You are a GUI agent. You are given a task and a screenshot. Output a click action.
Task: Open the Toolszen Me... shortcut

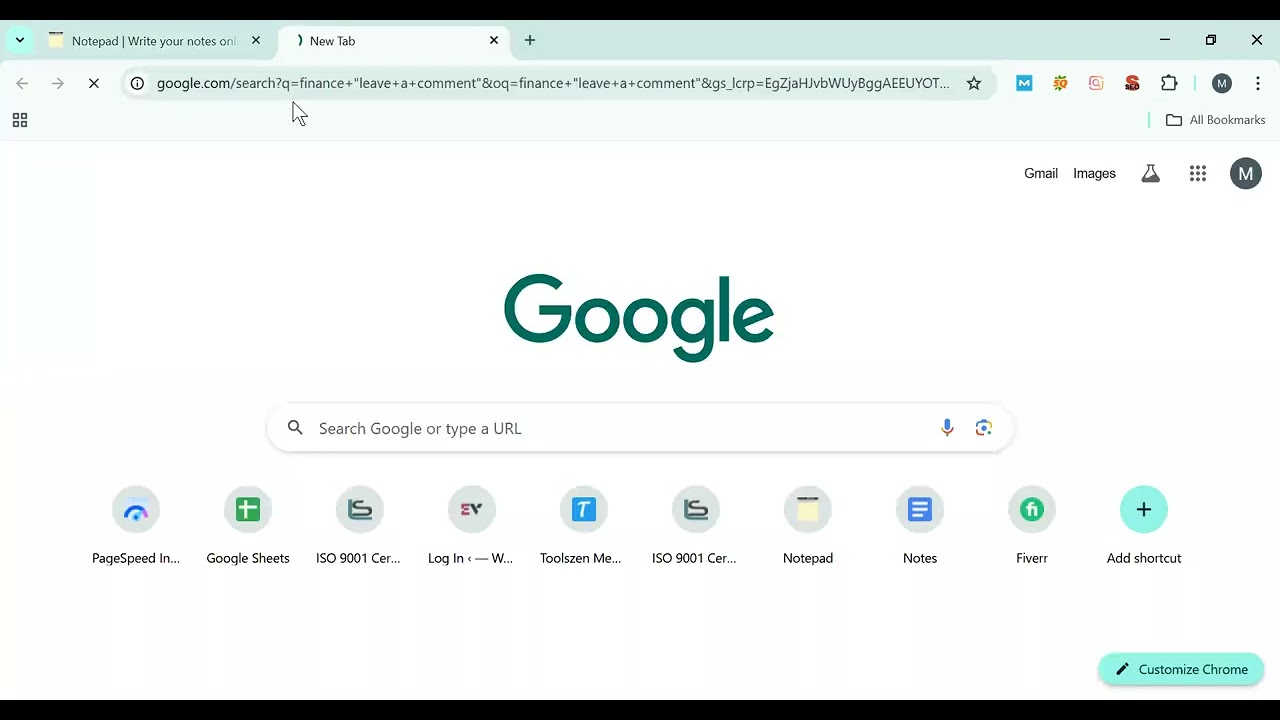pyautogui.click(x=584, y=527)
